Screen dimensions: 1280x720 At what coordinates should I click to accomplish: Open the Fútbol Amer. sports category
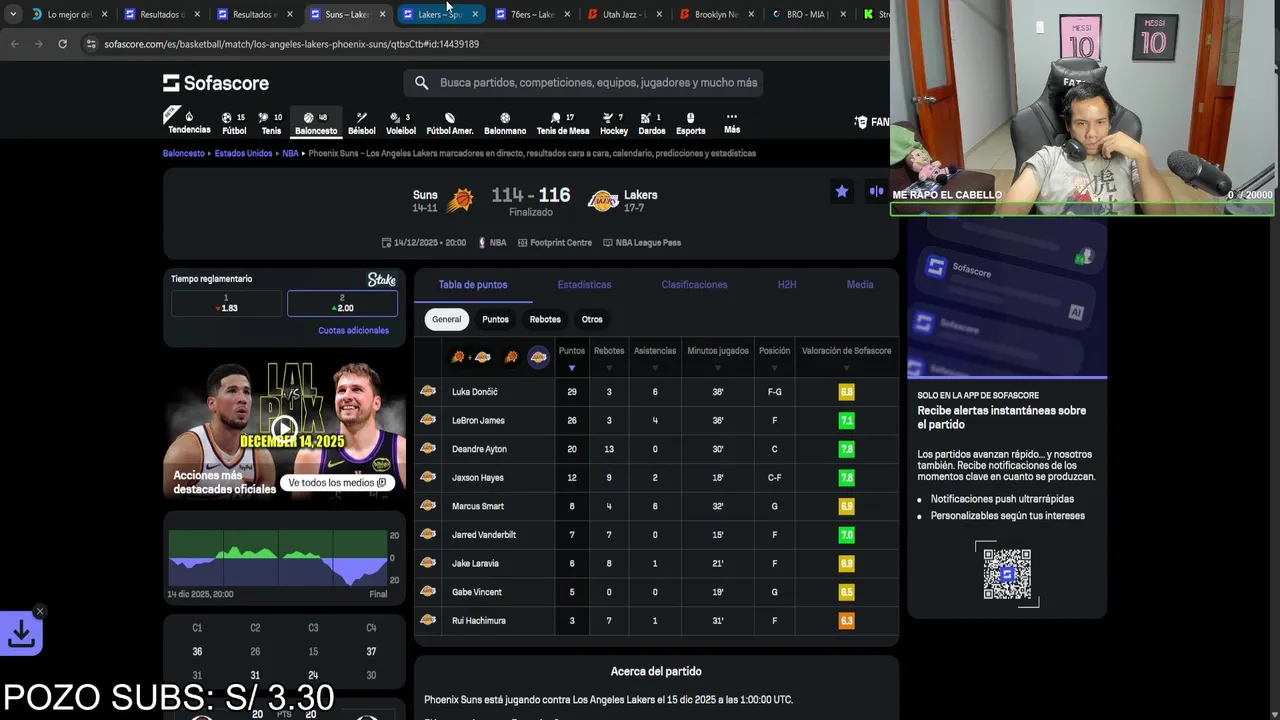click(x=450, y=123)
